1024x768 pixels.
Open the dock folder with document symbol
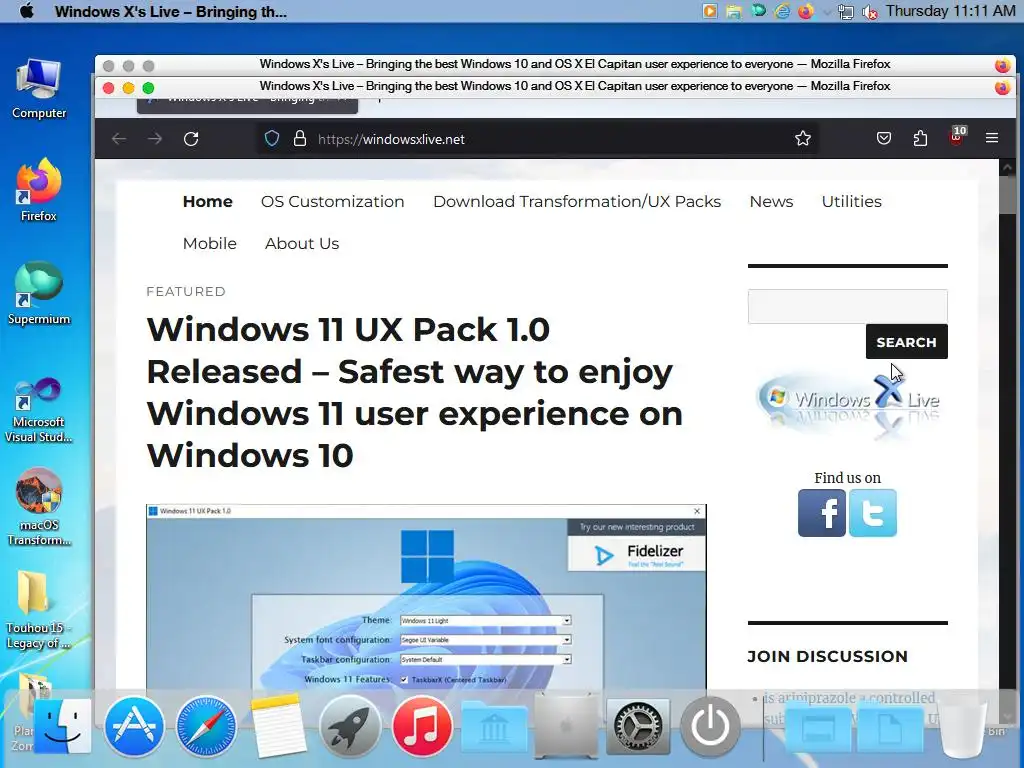890,728
